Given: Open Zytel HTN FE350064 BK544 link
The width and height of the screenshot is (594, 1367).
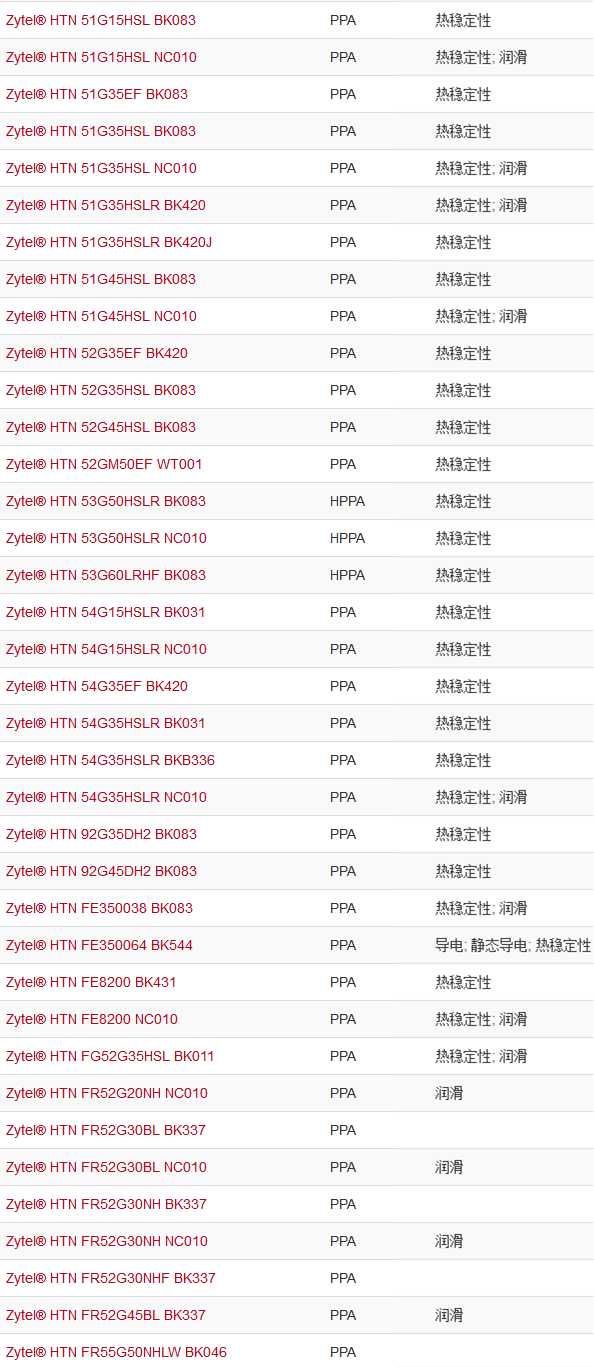Looking at the screenshot, I should click(x=99, y=945).
